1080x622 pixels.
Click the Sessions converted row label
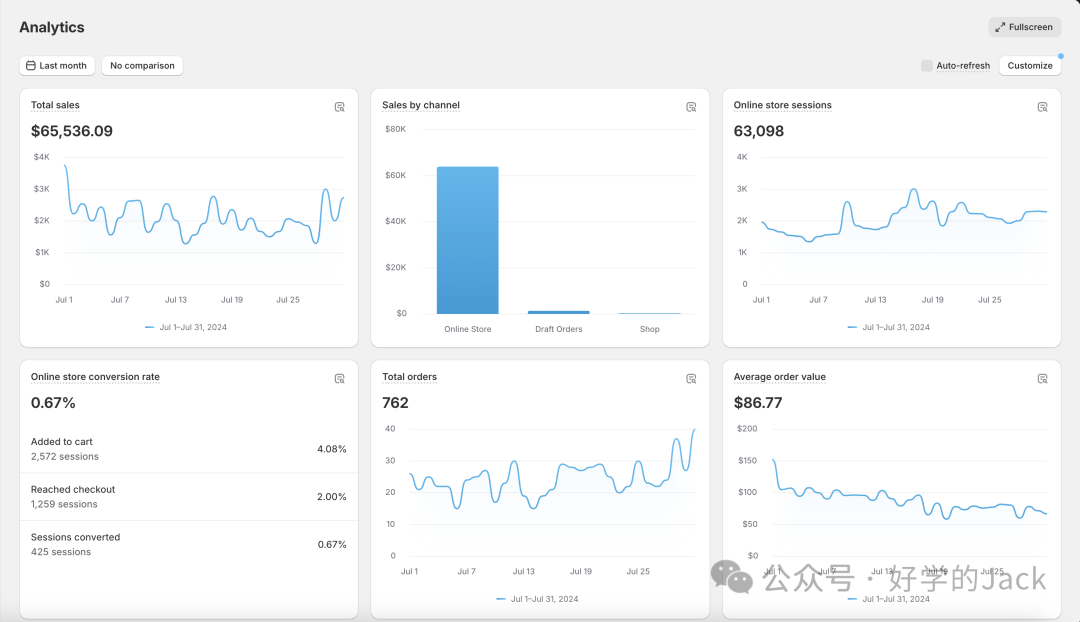[x=75, y=537]
